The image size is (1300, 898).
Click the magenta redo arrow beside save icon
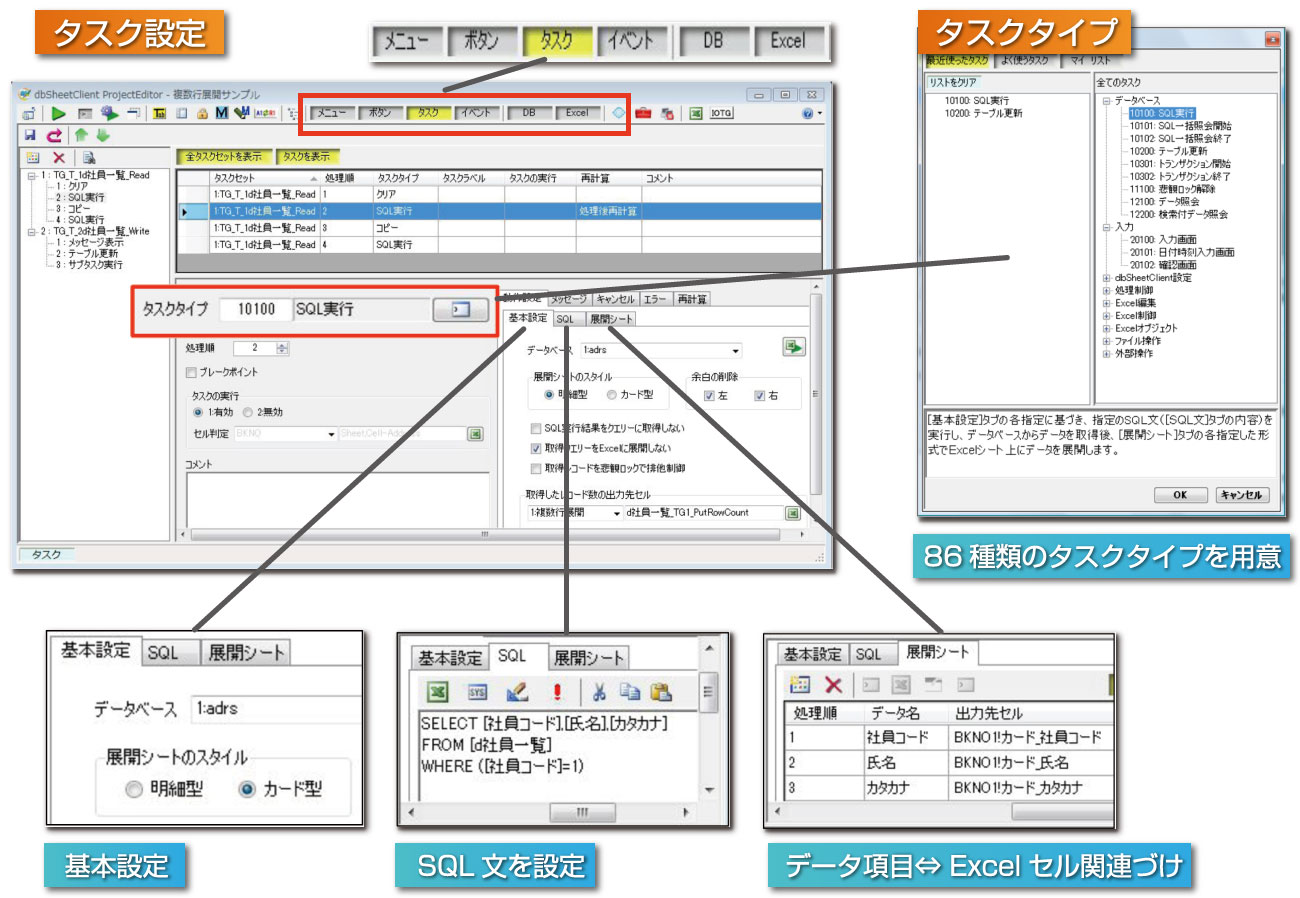click(x=54, y=135)
